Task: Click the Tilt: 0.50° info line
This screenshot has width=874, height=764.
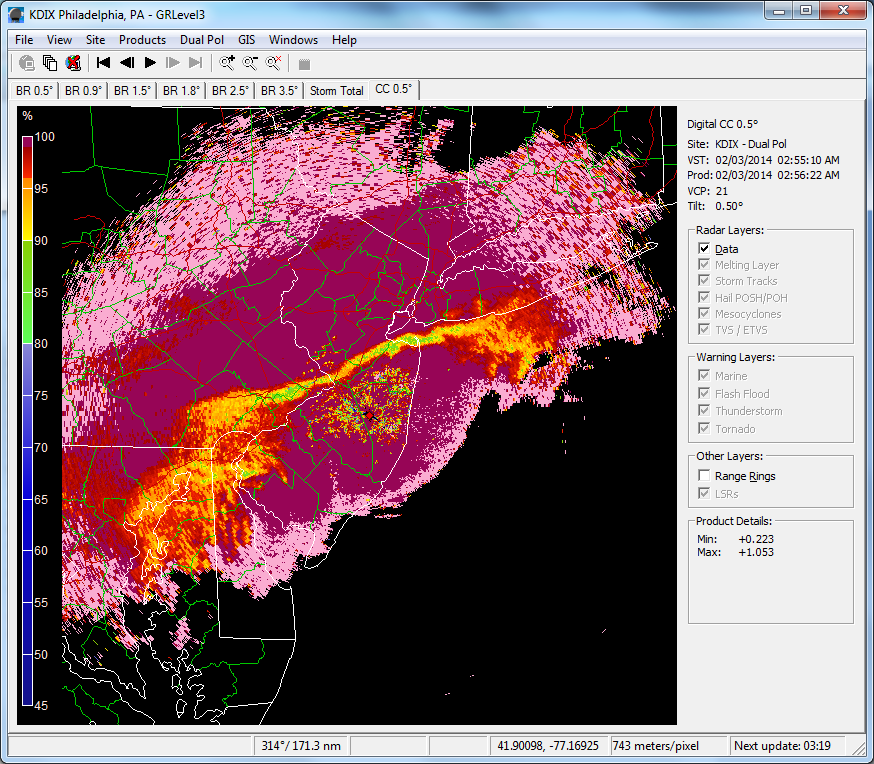Action: [x=715, y=206]
